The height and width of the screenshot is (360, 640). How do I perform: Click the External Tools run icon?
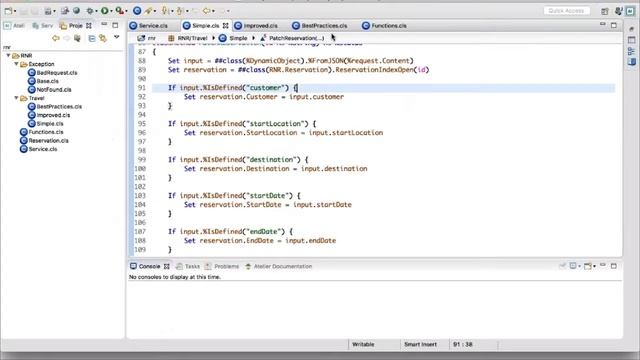(119, 11)
